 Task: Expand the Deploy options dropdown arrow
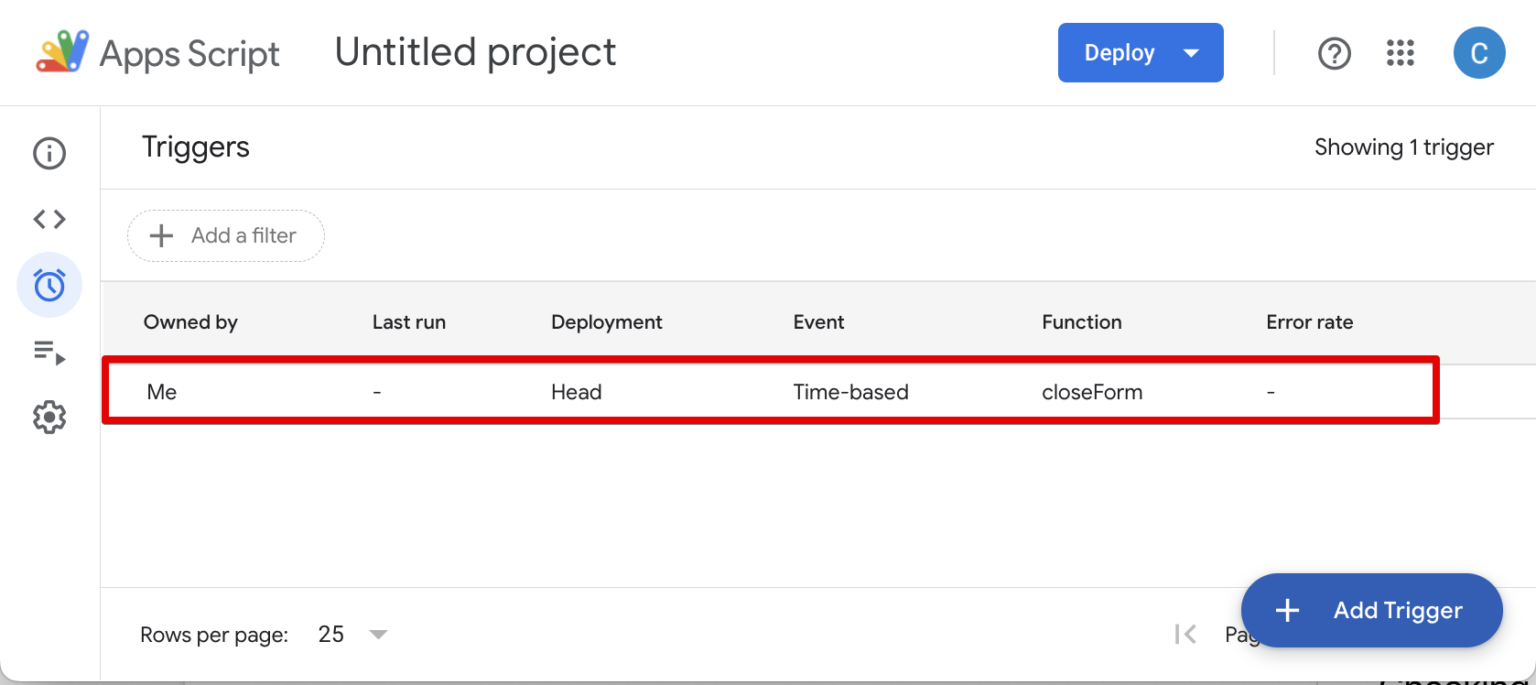tap(1190, 52)
